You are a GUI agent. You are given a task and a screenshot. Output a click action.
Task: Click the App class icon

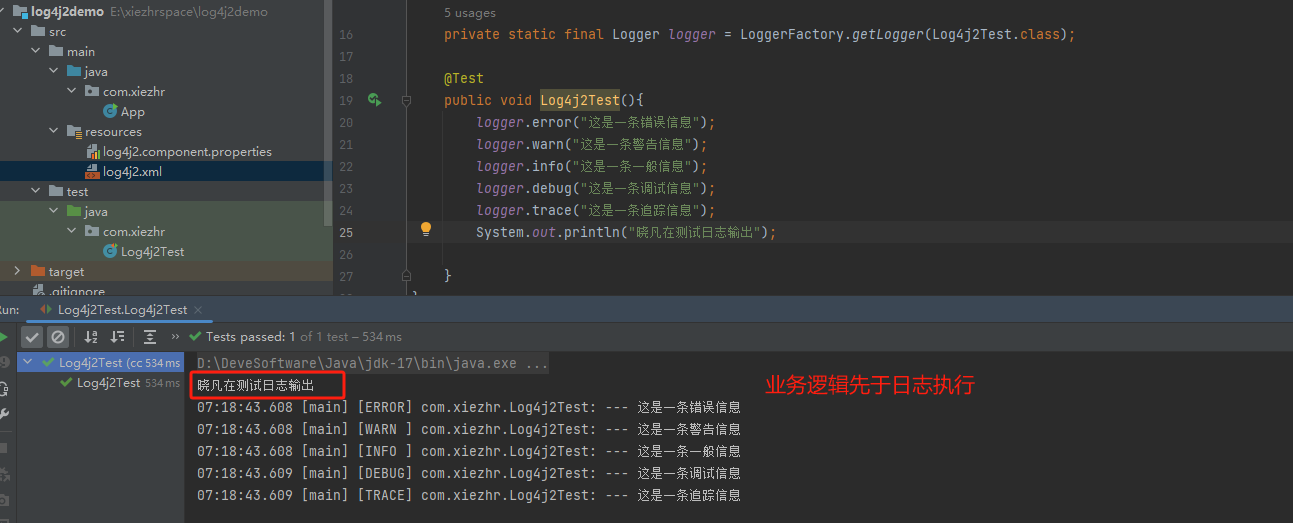point(111,112)
